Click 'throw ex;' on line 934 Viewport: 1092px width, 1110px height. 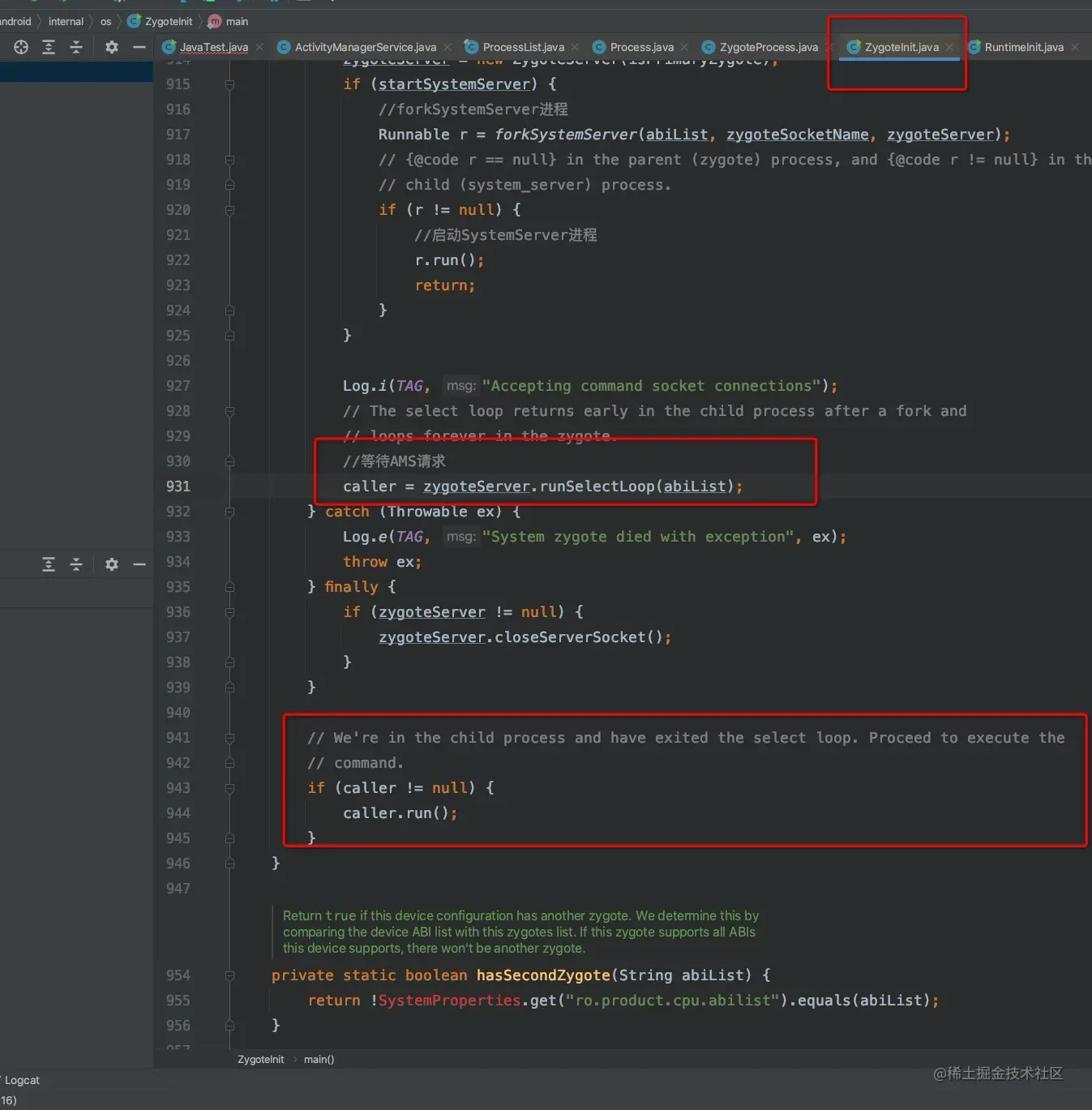382,562
